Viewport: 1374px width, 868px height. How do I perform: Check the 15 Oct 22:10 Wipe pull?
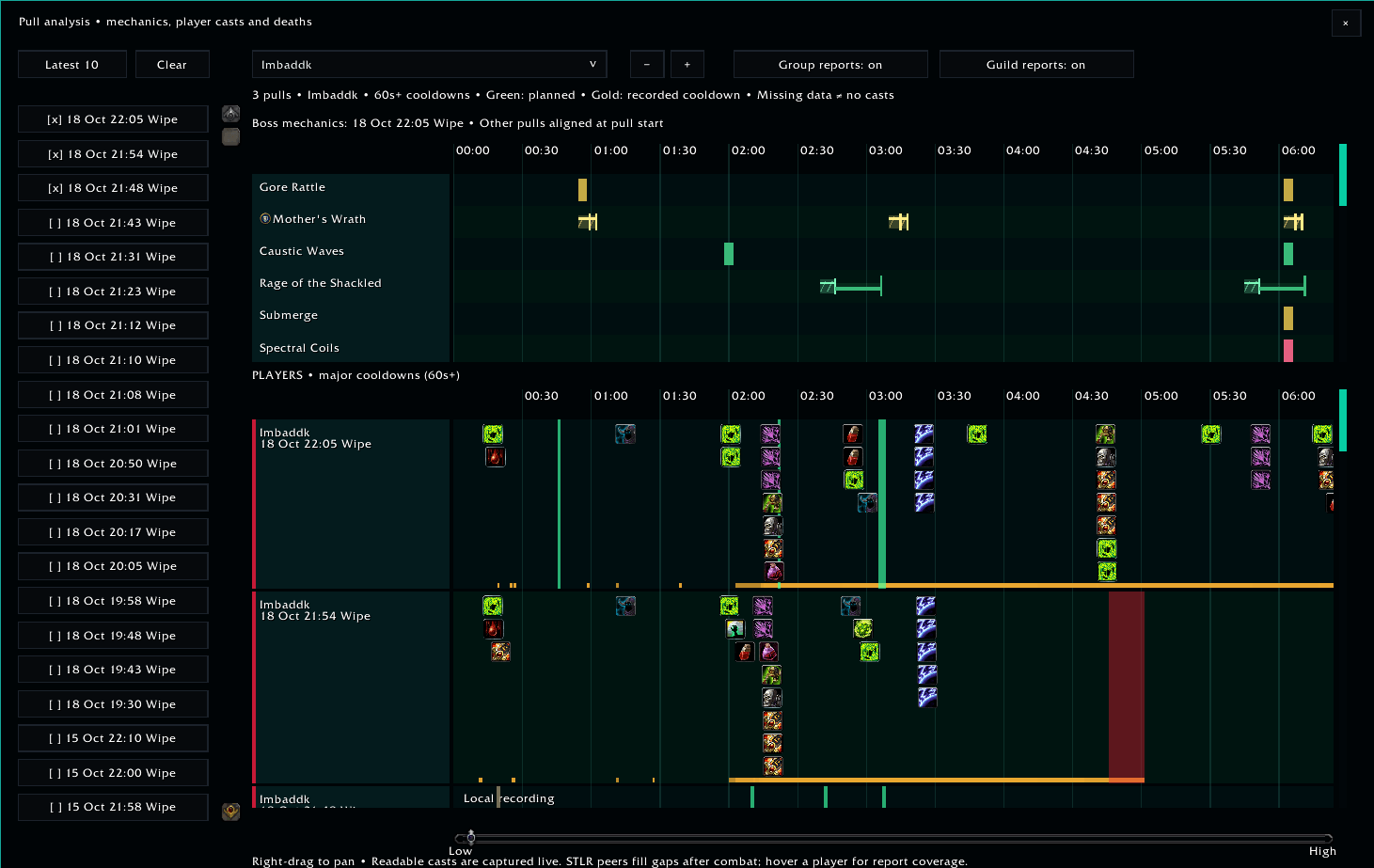pyautogui.click(x=113, y=738)
